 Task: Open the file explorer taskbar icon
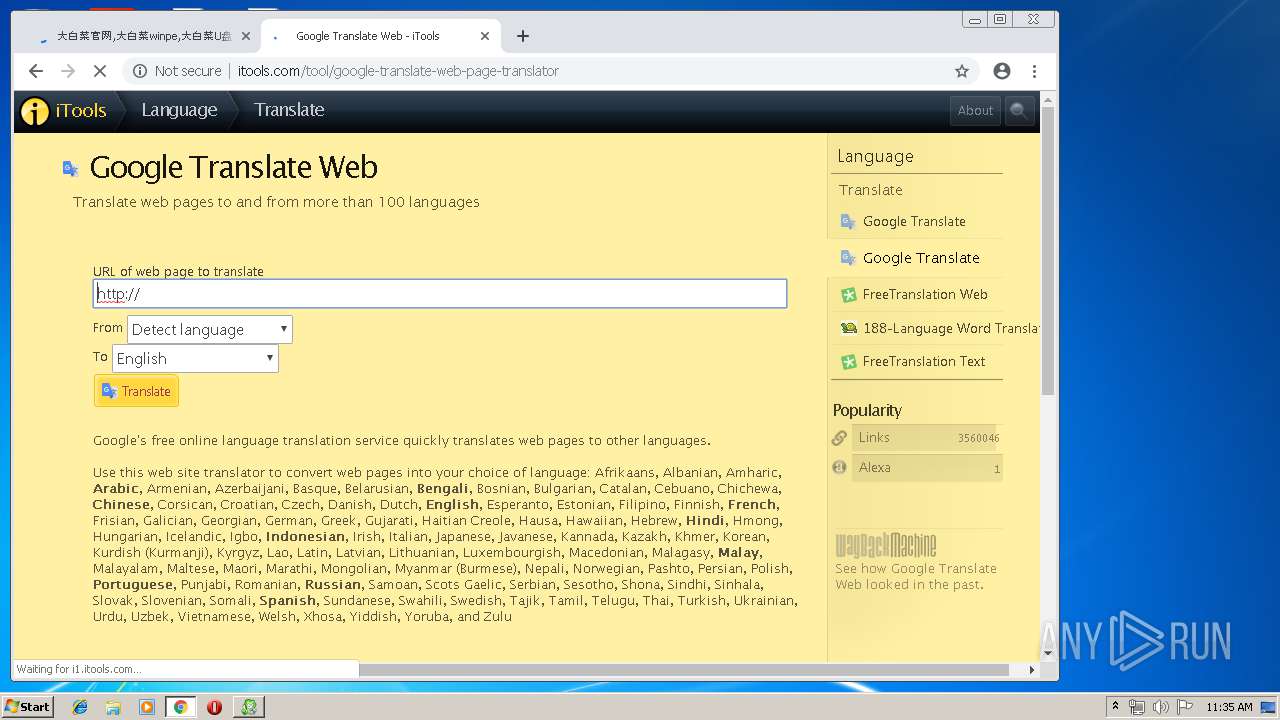click(x=113, y=707)
